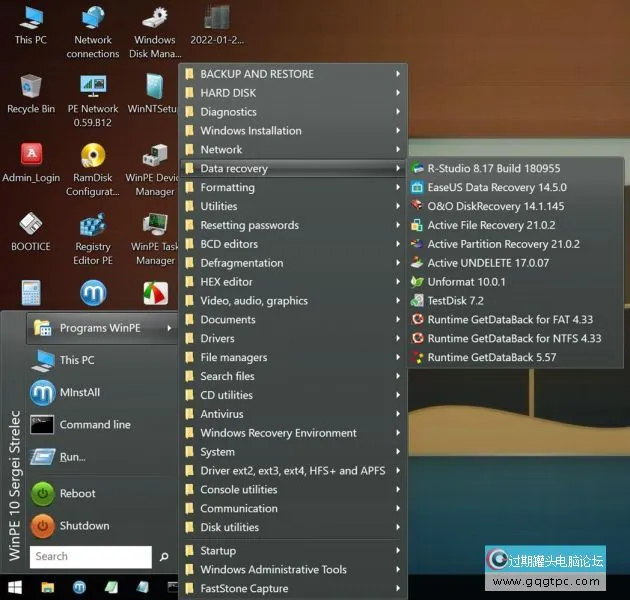This screenshot has height=600, width=630.
Task: Open the Recycle Bin desktop icon
Action: [x=30, y=91]
